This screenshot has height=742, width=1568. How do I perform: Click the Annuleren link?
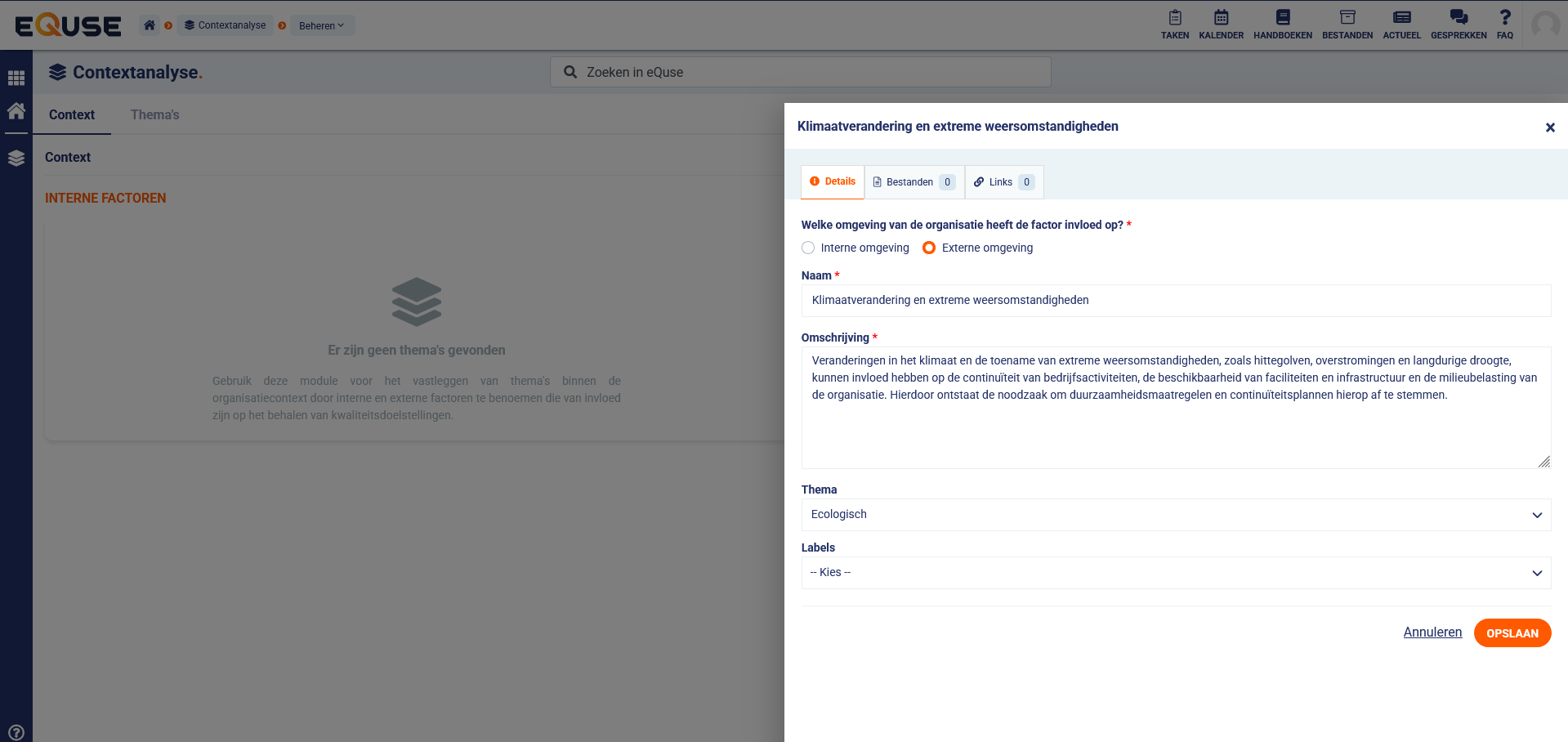click(x=1432, y=632)
